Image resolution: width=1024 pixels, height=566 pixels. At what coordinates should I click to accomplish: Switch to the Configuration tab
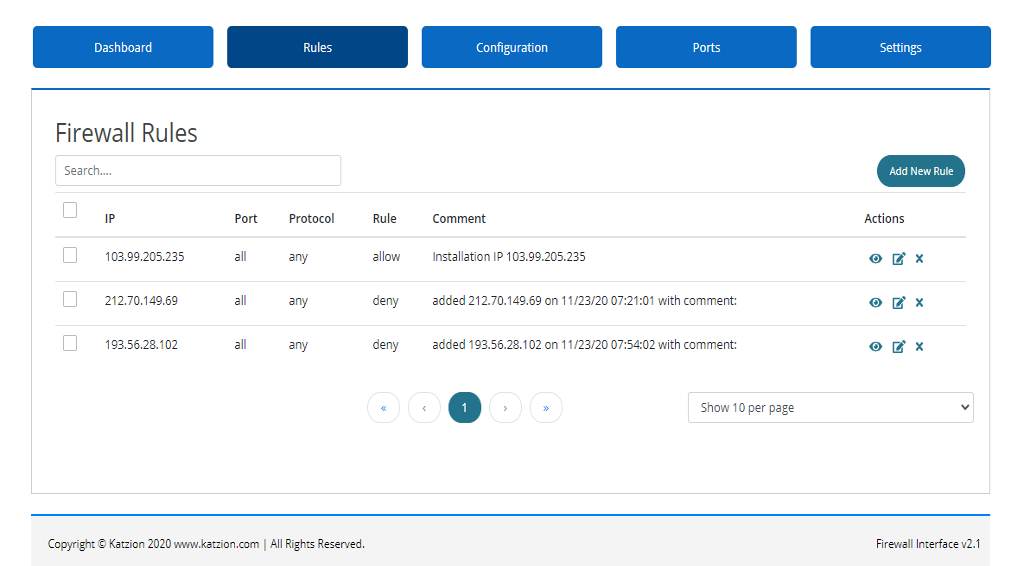(511, 47)
